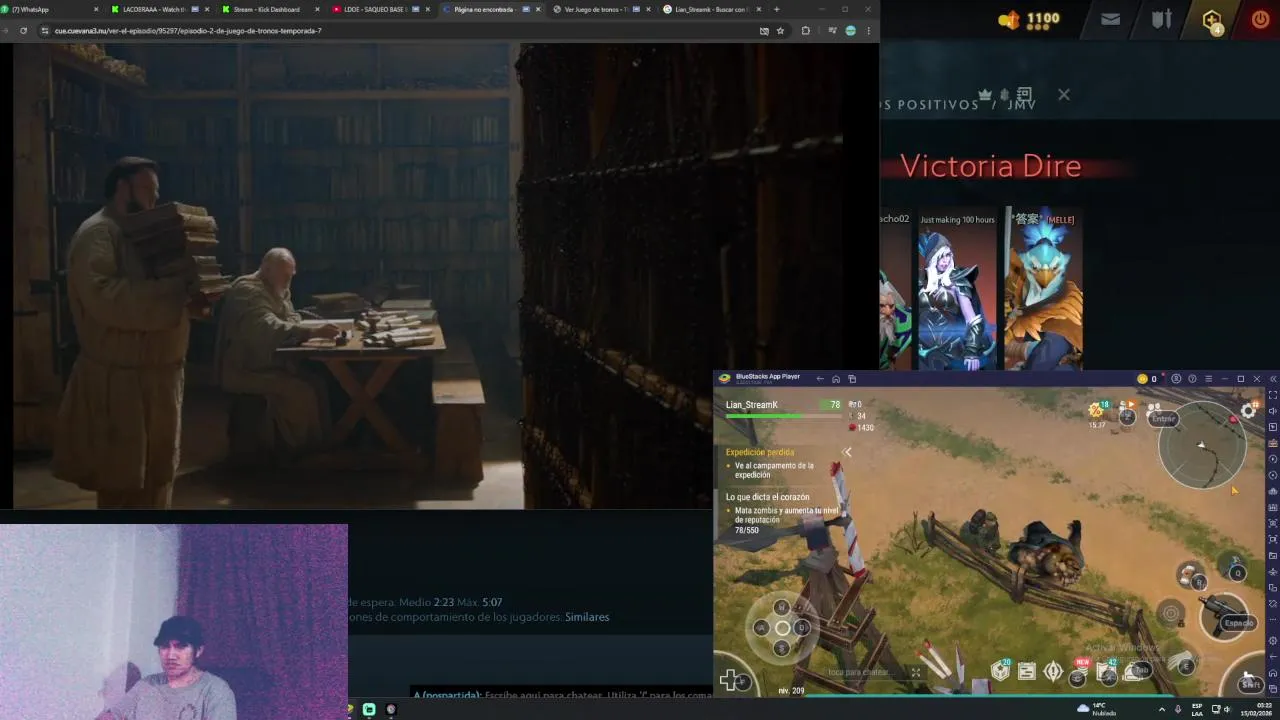Open the Dota armory shield and sword icon

click(1161, 19)
